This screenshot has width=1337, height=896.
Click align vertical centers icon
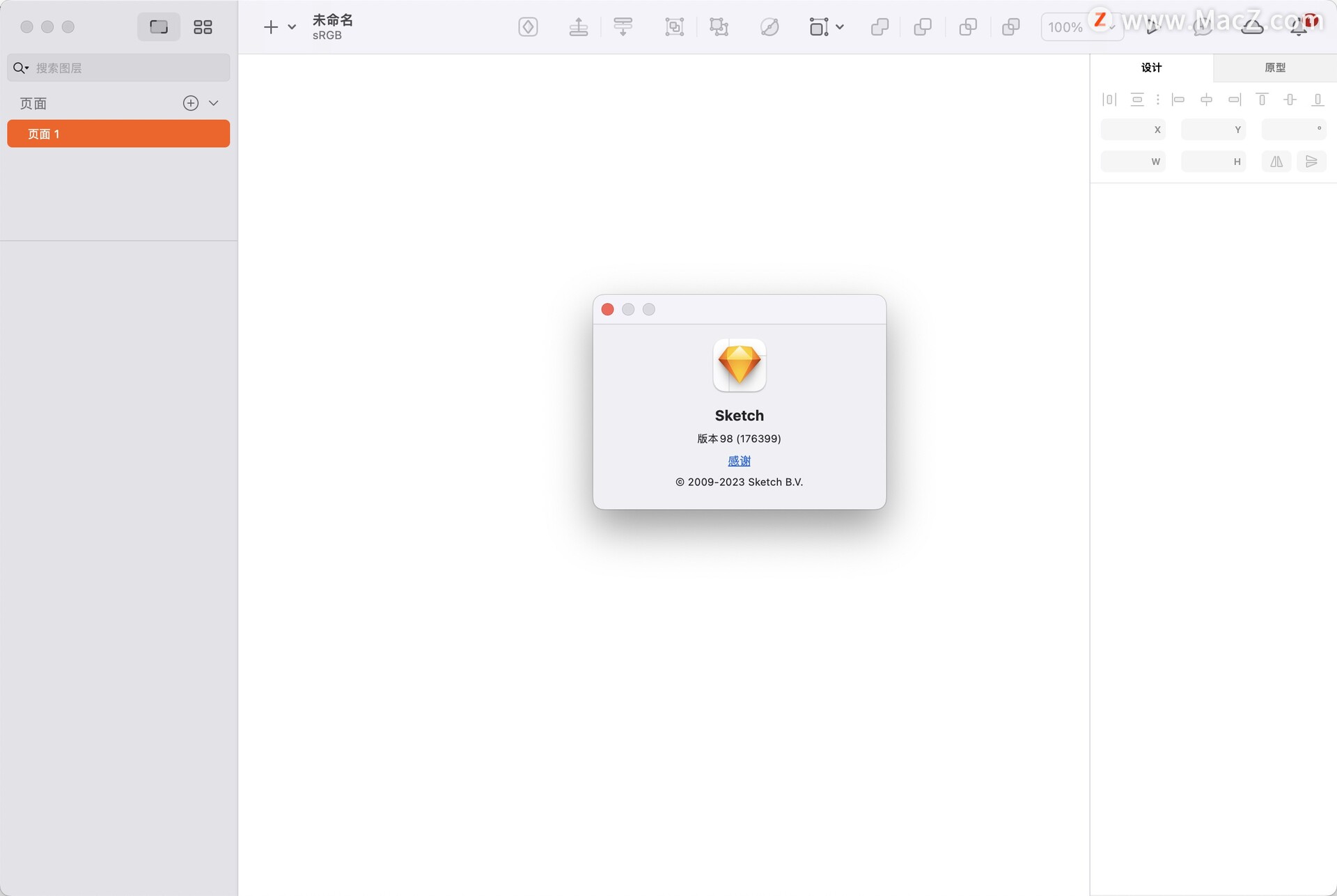tap(1290, 100)
